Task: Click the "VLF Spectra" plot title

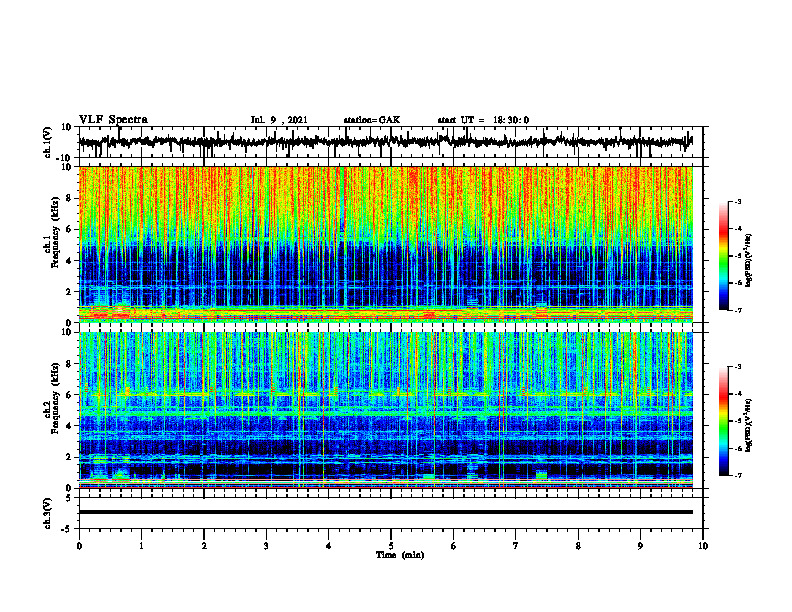Action: [113, 120]
